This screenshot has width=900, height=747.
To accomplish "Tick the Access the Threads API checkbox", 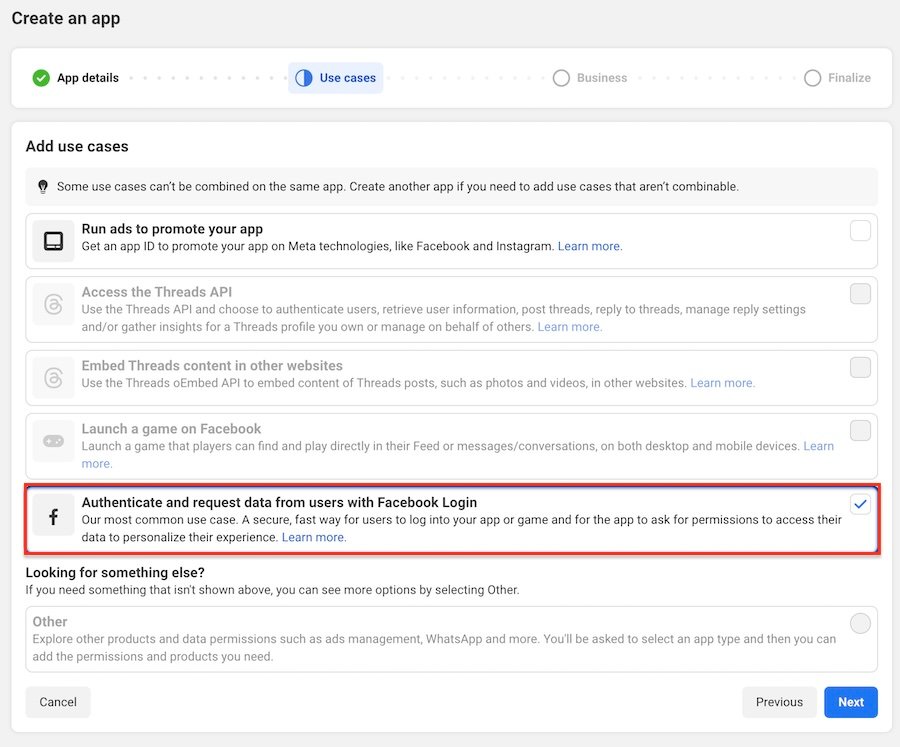I will click(x=860, y=294).
